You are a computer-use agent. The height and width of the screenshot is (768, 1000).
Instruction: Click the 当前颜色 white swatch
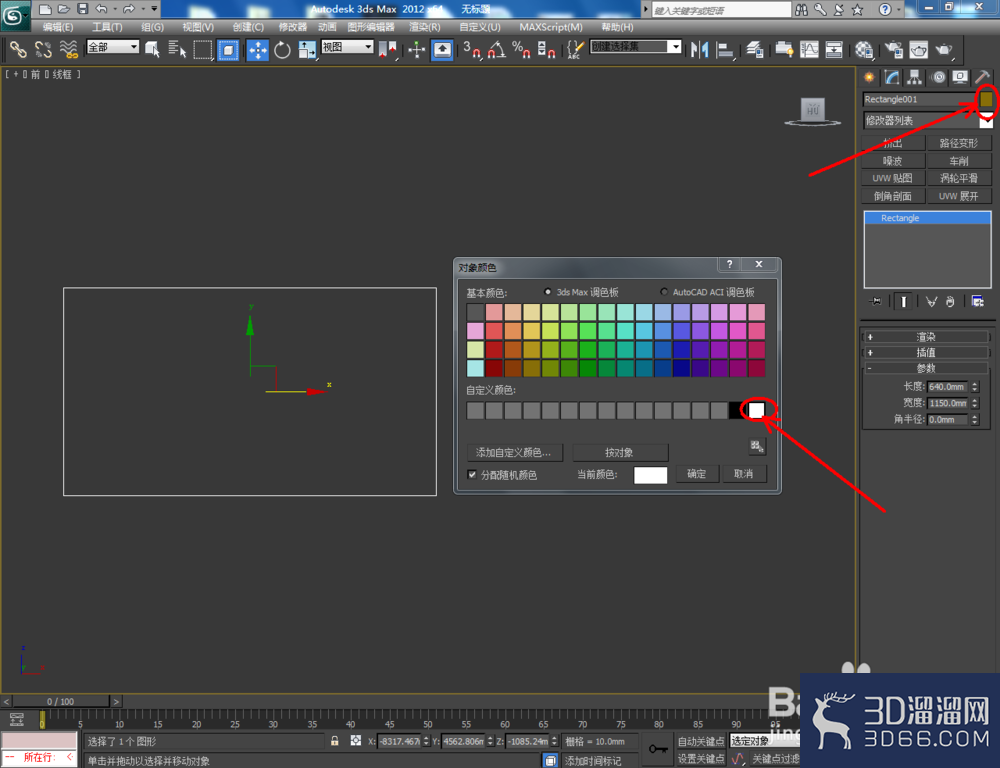click(x=650, y=475)
